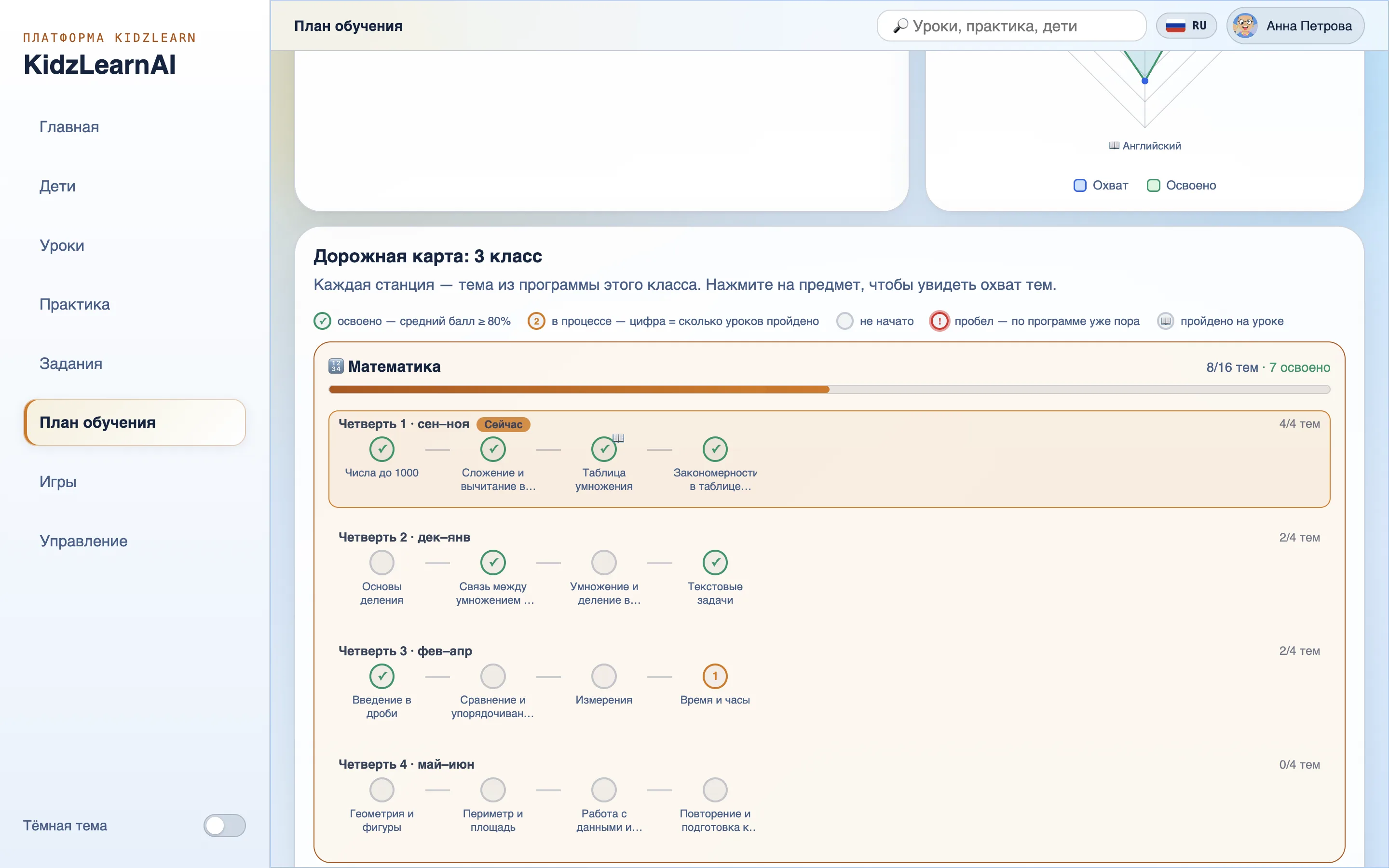Click Анна Петрова avatar picture
Screen dimensions: 1389x868
coord(1245,26)
